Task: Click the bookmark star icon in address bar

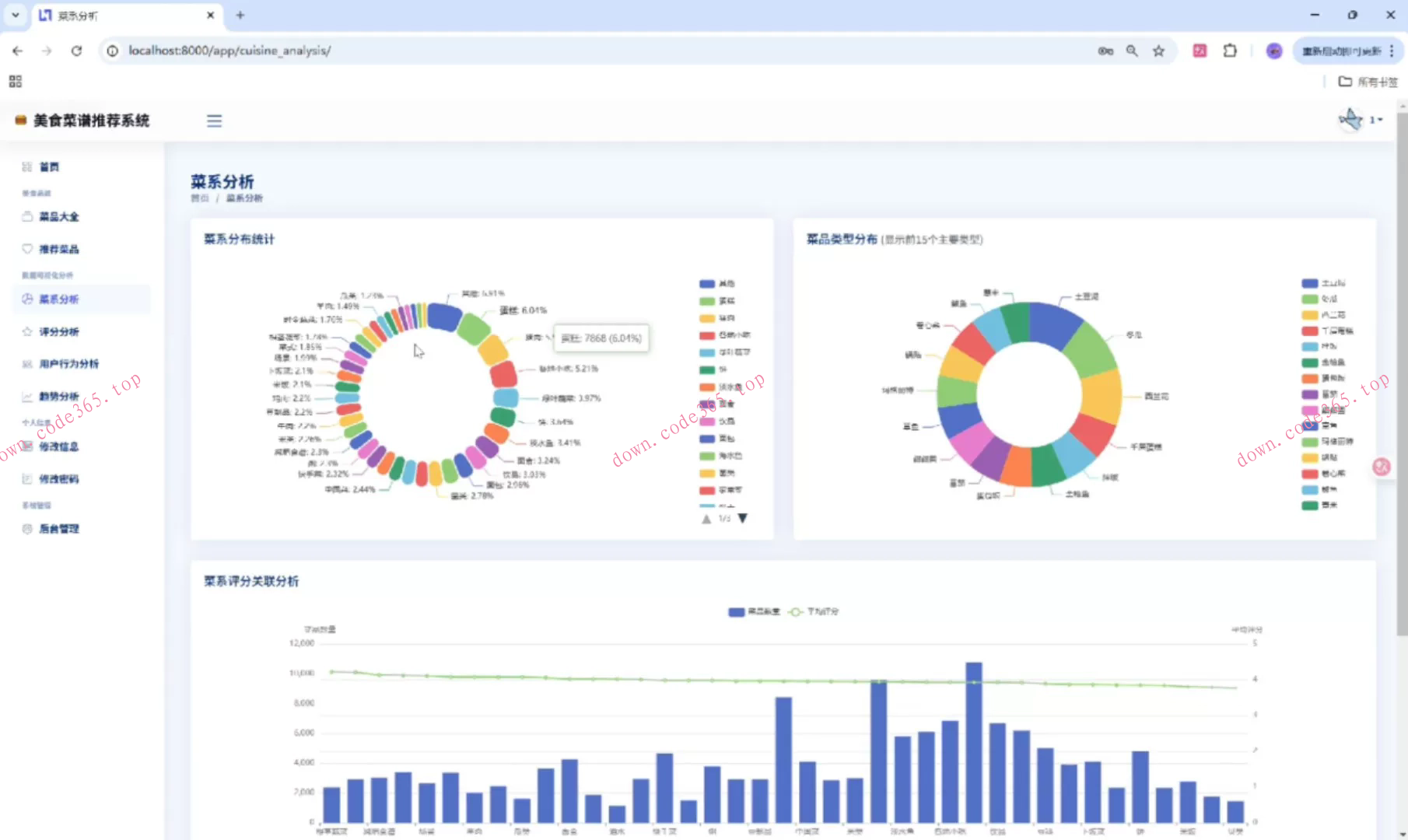Action: [x=1158, y=51]
